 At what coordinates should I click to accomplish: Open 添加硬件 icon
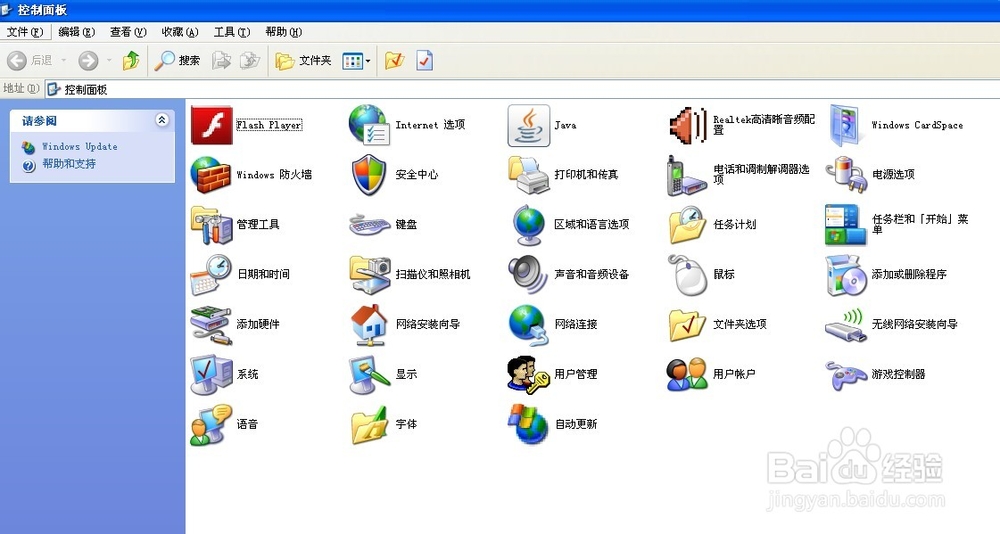click(210, 325)
